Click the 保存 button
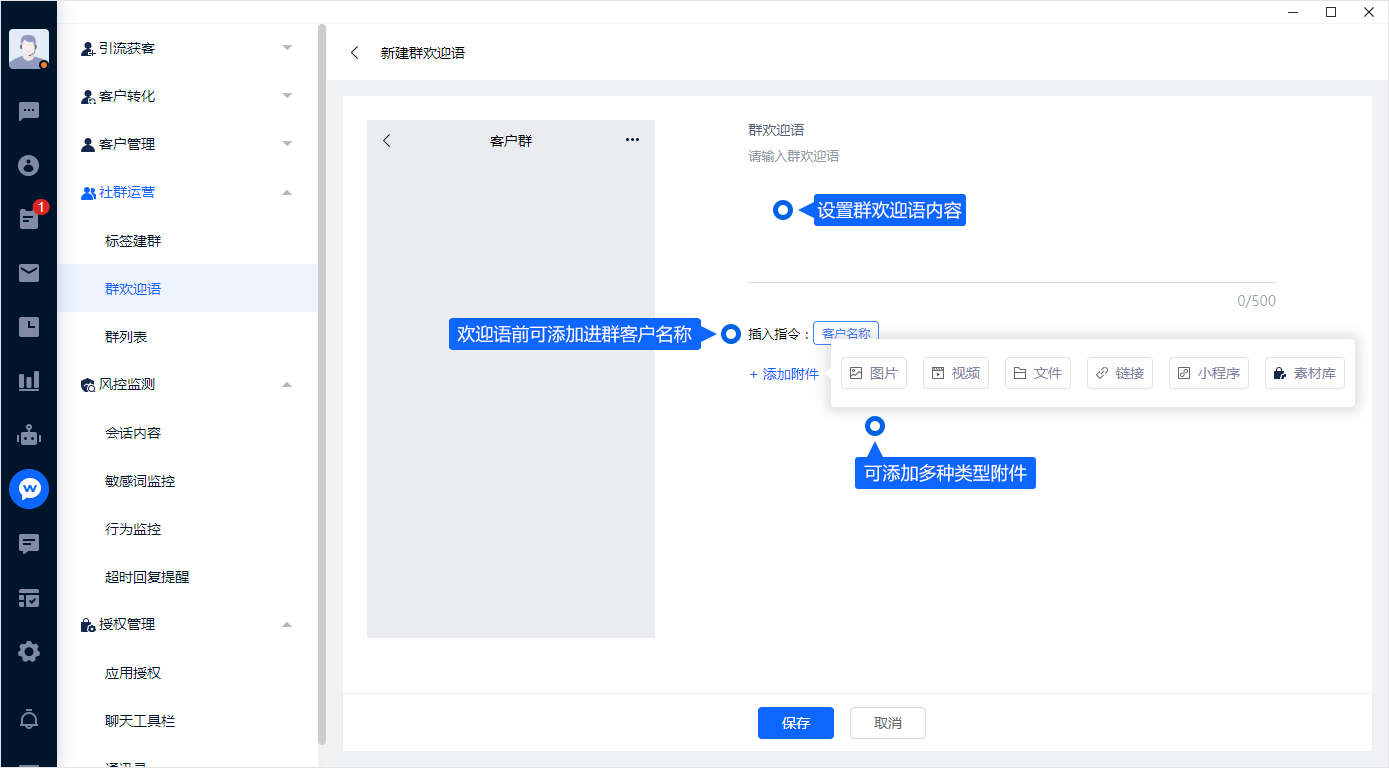The image size is (1389, 768). point(795,723)
